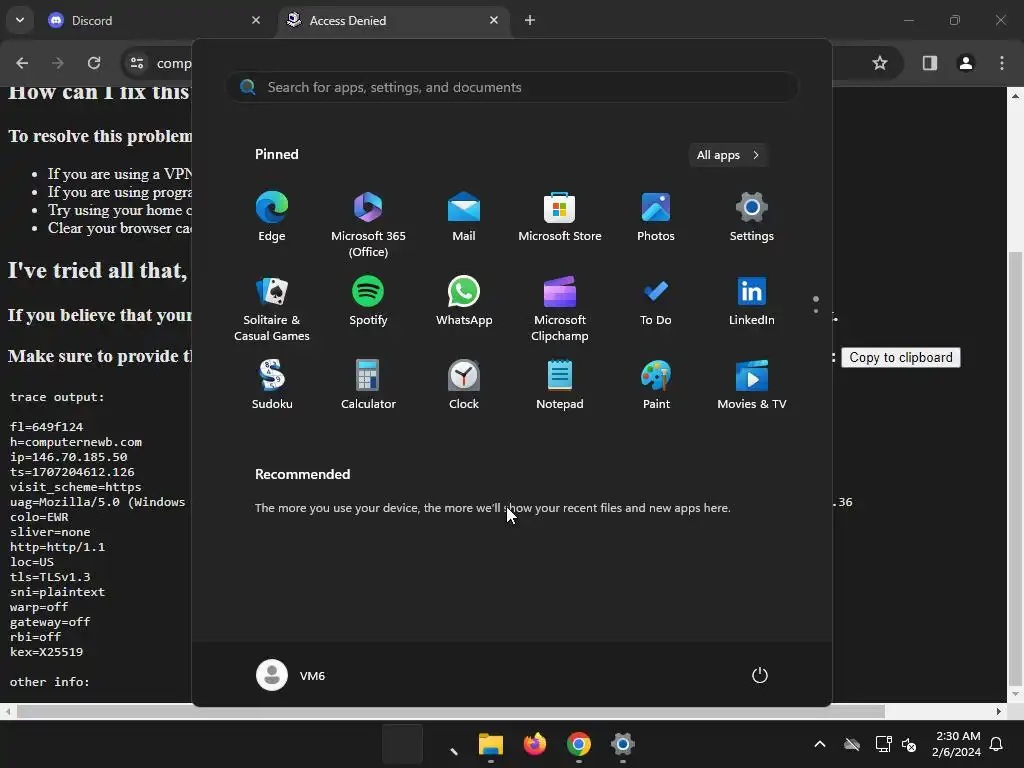This screenshot has width=1024, height=768.
Task: Go to next page of pinned apps
Action: [816, 311]
